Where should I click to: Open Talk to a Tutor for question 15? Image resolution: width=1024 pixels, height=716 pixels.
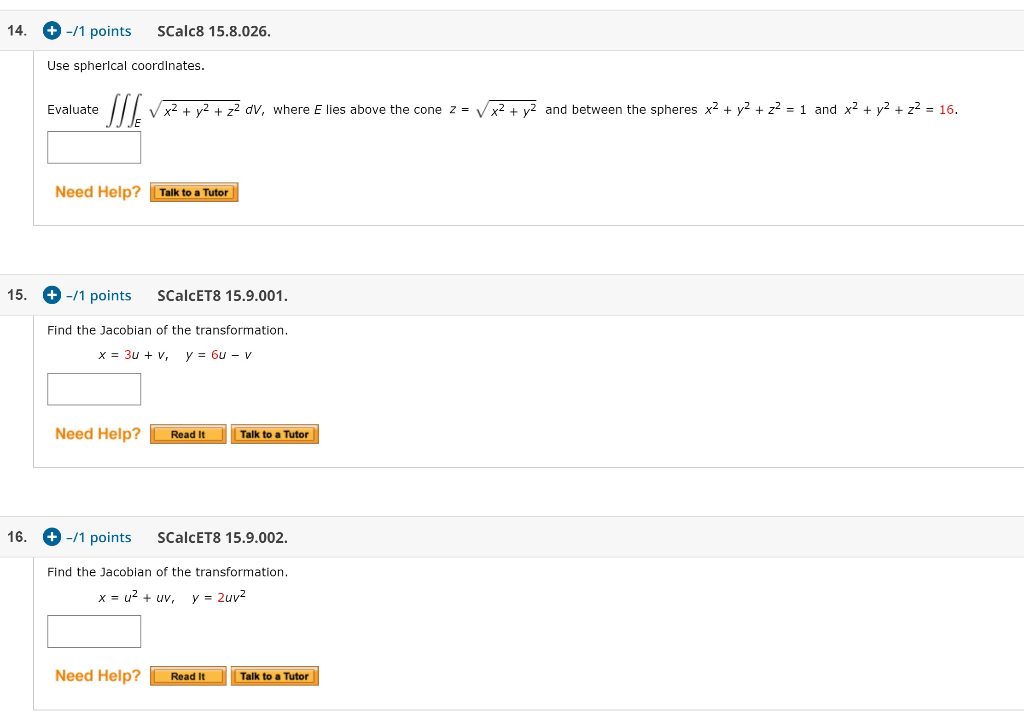(x=275, y=434)
